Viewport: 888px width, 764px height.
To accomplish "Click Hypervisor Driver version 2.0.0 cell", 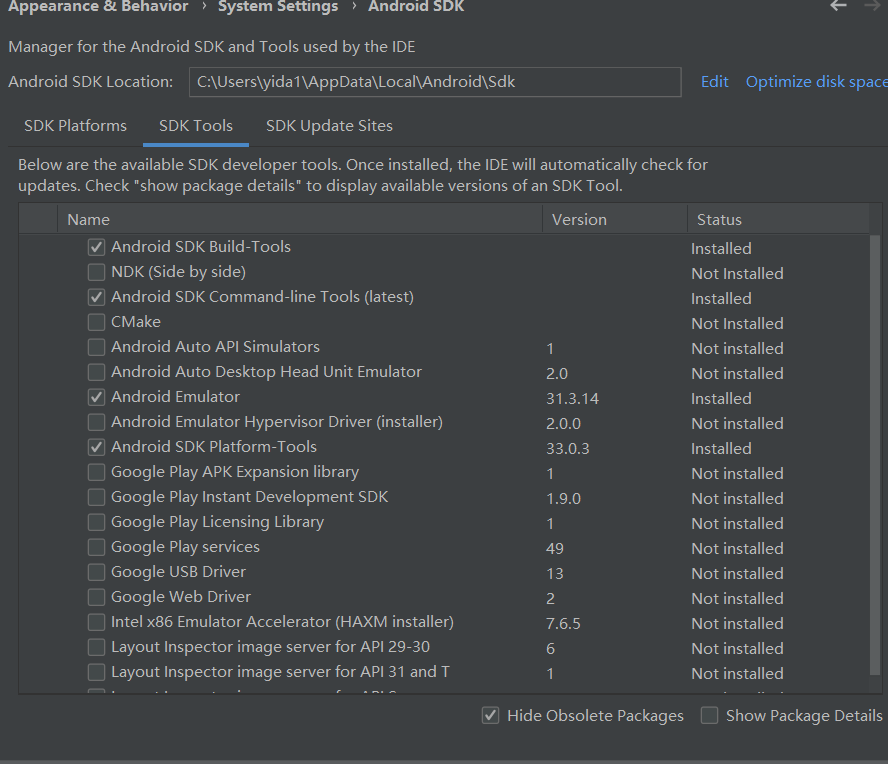I will click(x=563, y=424).
